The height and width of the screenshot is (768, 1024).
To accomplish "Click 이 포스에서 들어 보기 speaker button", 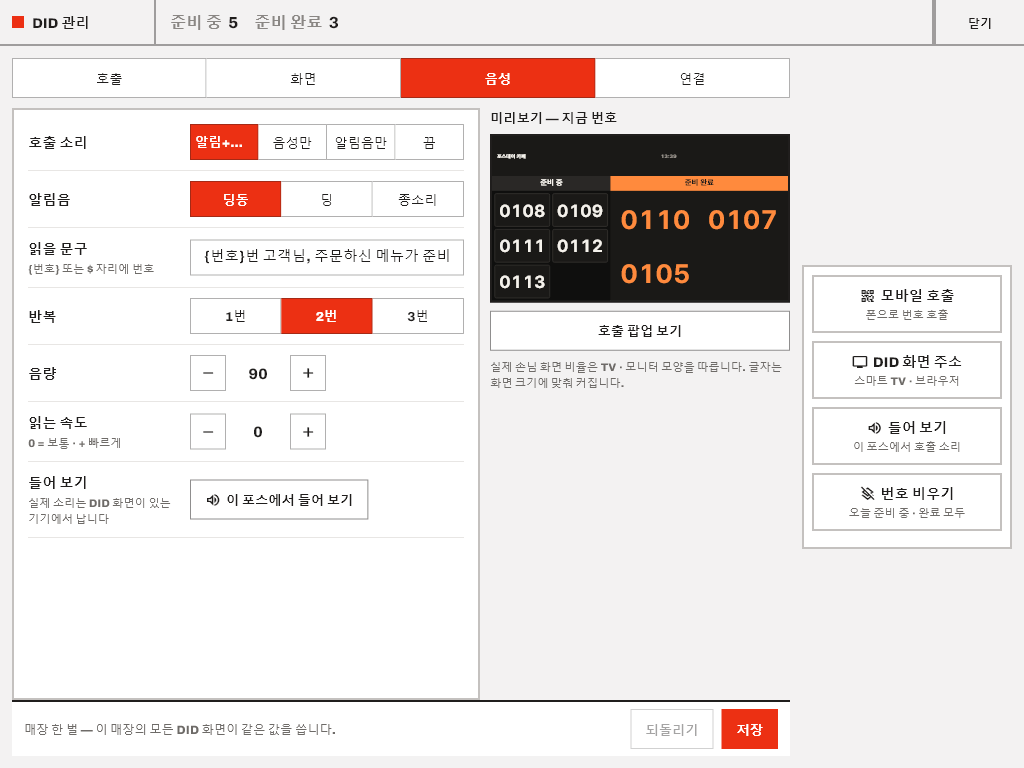I will tap(279, 500).
